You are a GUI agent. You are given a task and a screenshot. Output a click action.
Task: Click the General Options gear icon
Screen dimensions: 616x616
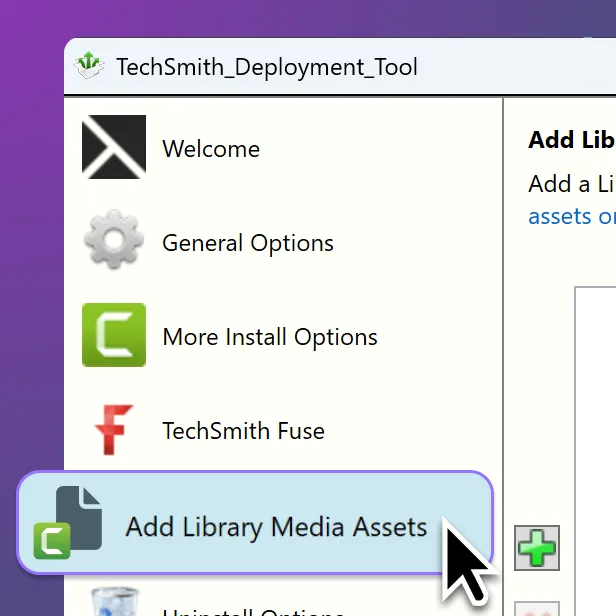click(114, 240)
